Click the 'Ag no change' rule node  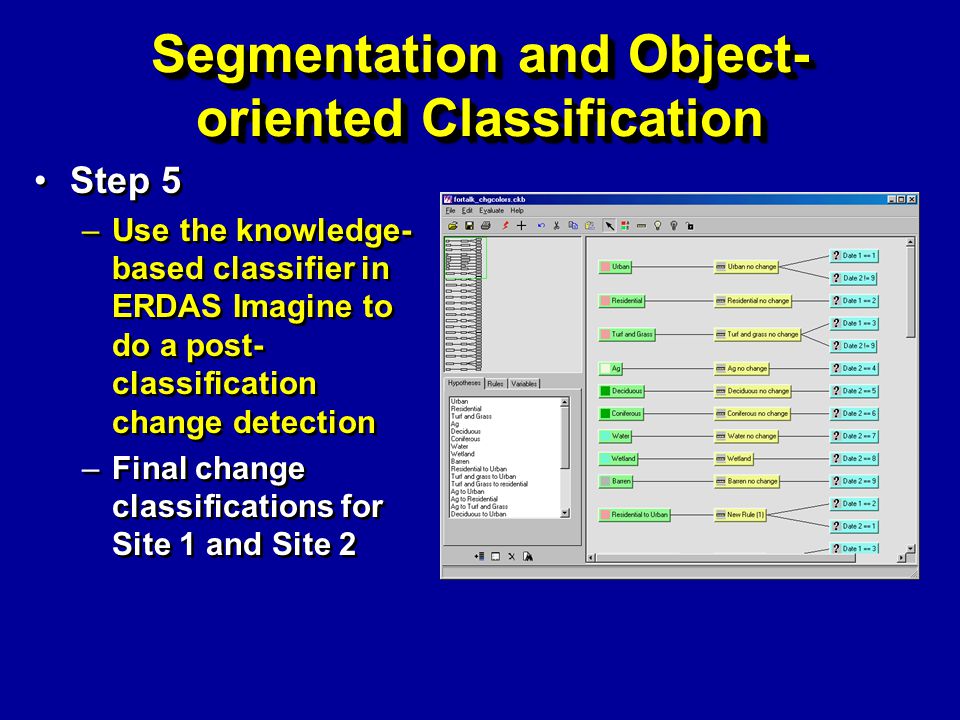click(741, 369)
